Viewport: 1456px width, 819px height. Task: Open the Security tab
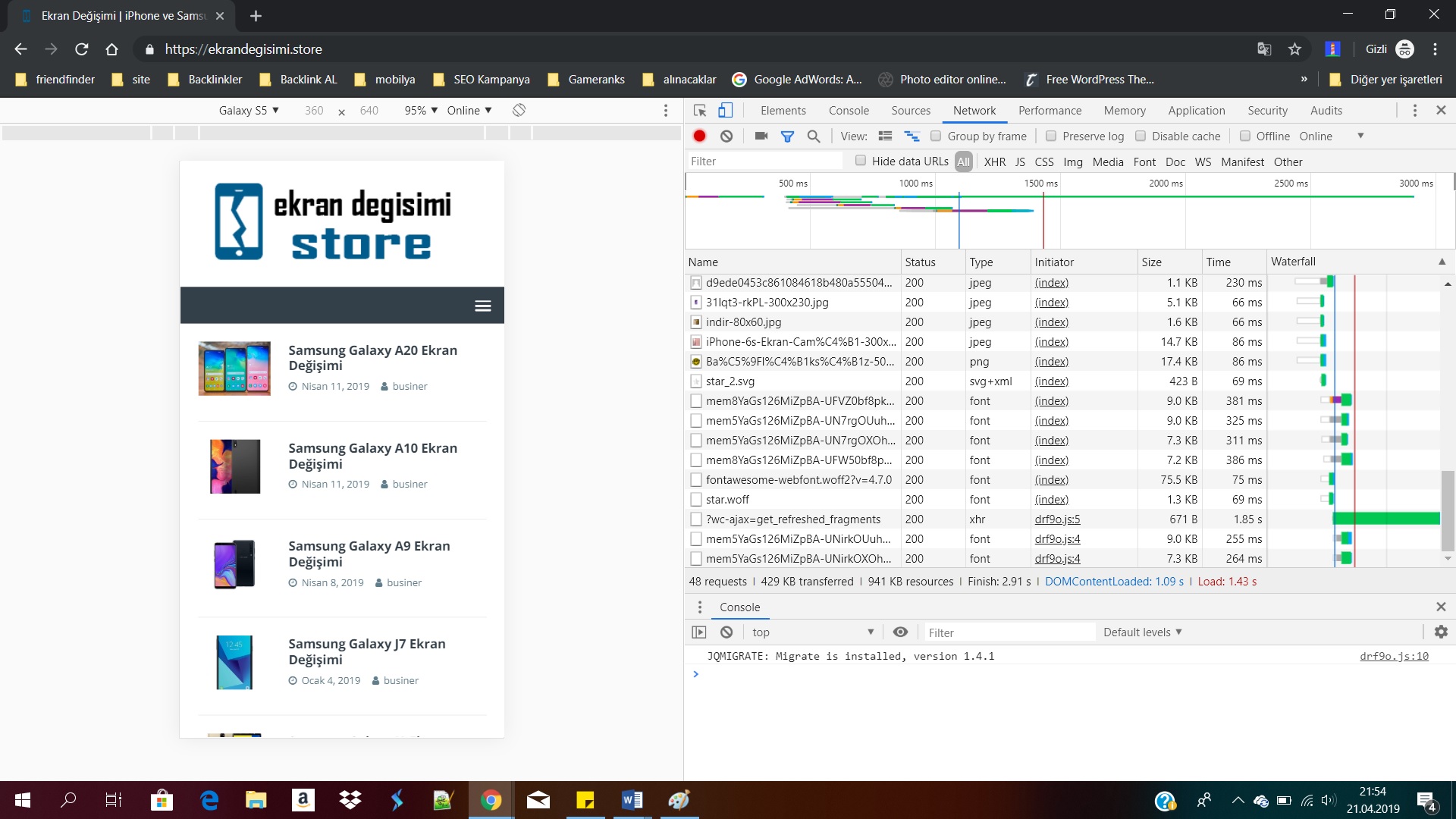point(1267,111)
